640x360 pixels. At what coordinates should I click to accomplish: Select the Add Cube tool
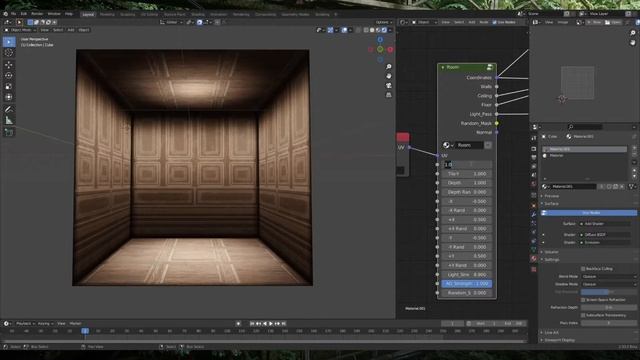pos(9,132)
